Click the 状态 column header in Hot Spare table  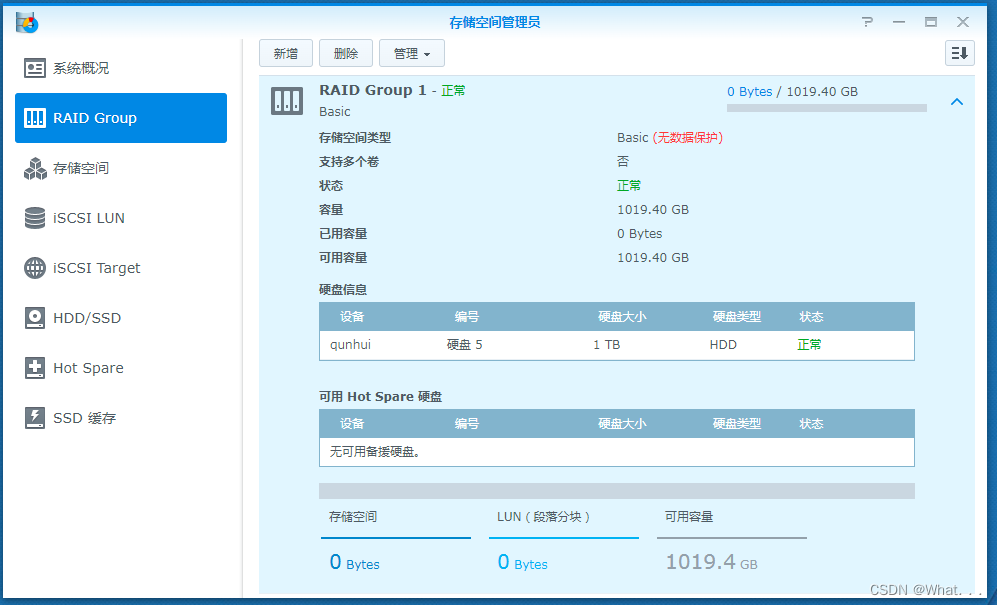[x=811, y=424]
